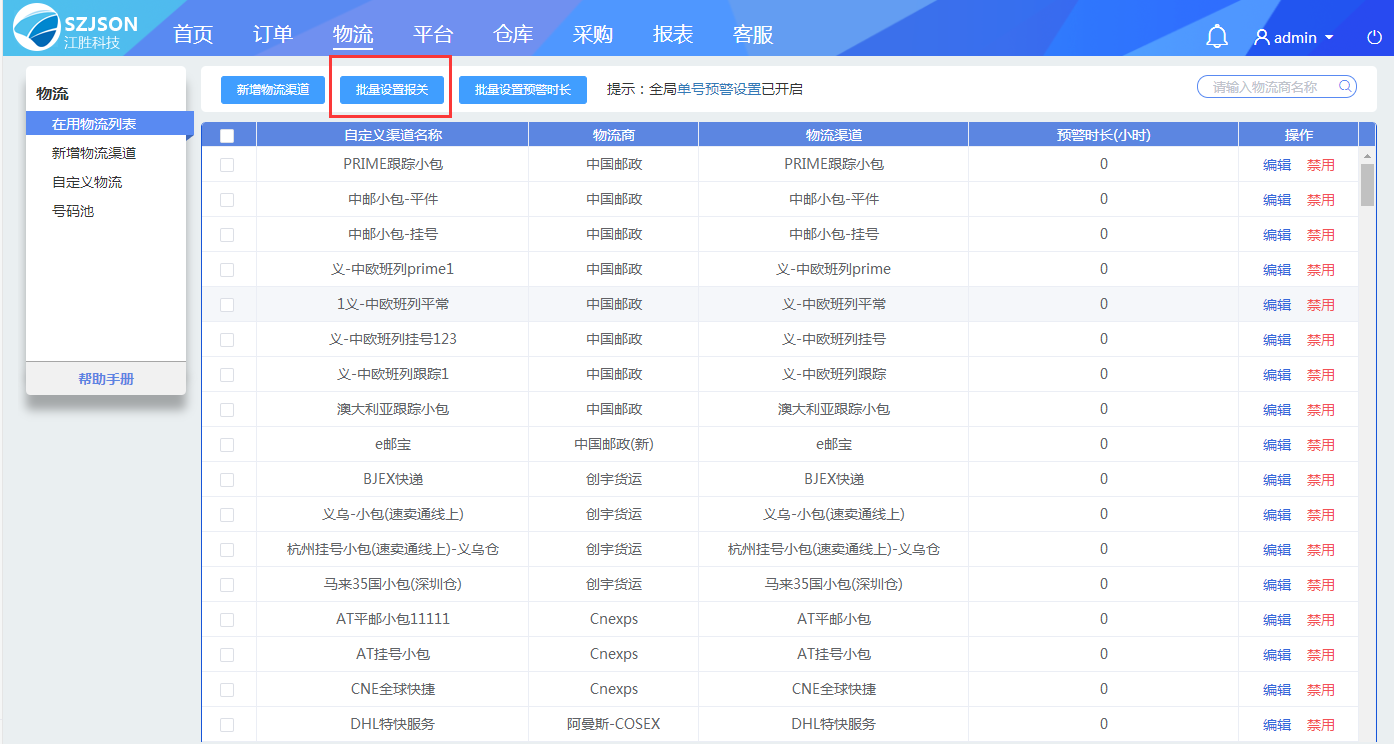
Task: Open the 仓库 top menu
Action: click(x=513, y=34)
